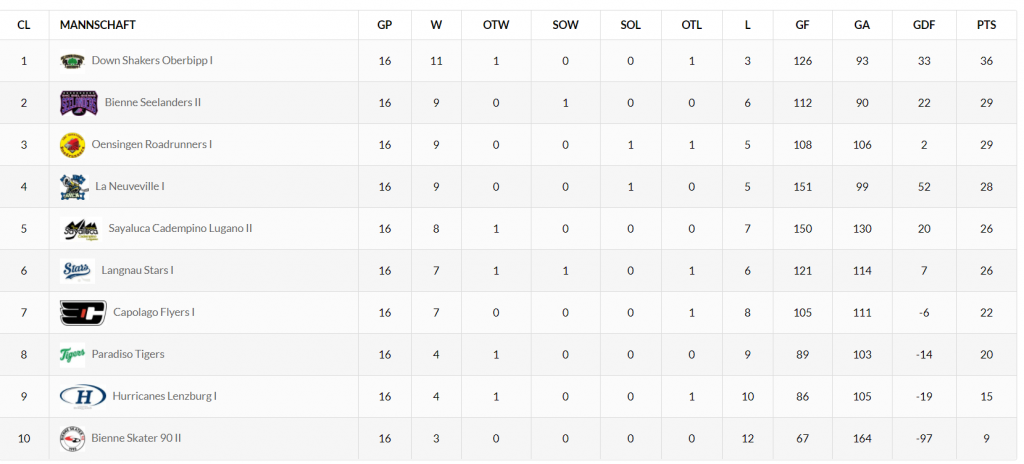Viewport: 1024px width, 464px height.
Task: Open Bienne Seelanders II team link
Action: tap(153, 103)
